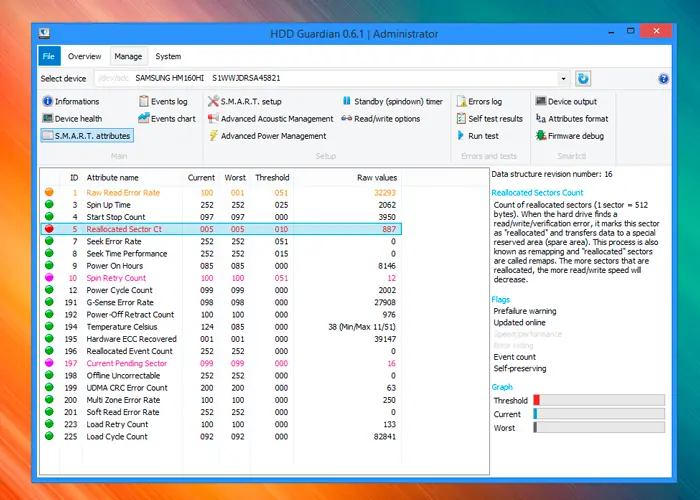This screenshot has height=500, width=700.
Task: Start Run test
Action: coord(478,136)
